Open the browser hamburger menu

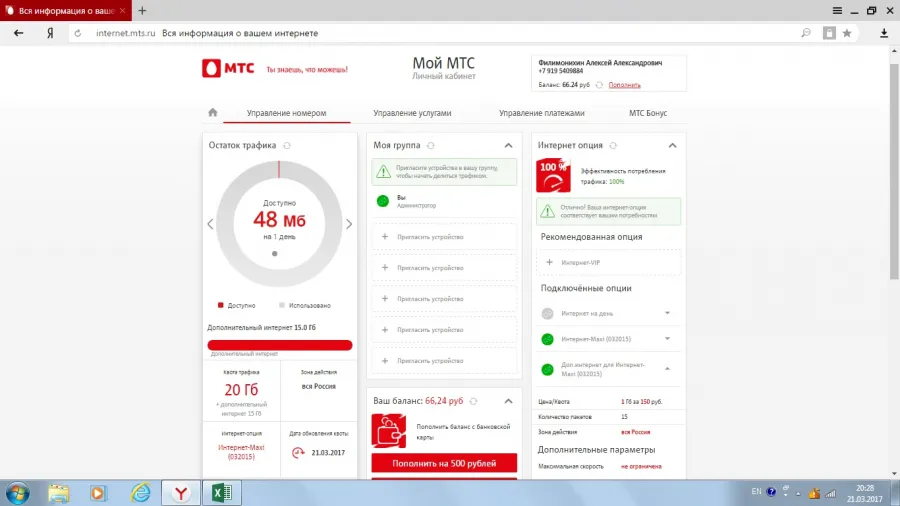click(837, 10)
